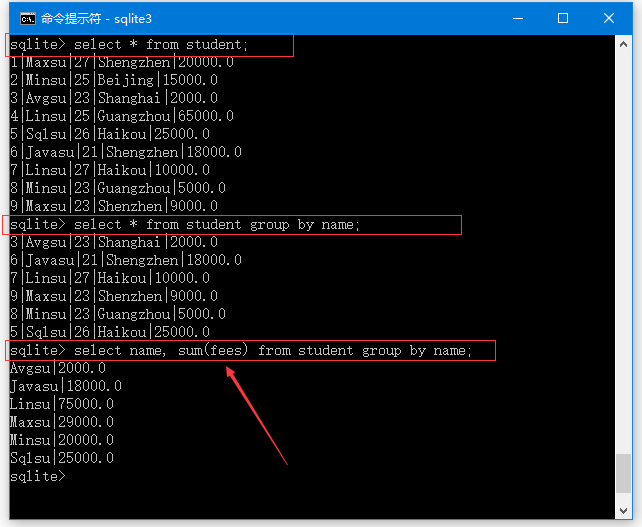Click the red arrow annotation
The image size is (642, 527).
pos(257,414)
